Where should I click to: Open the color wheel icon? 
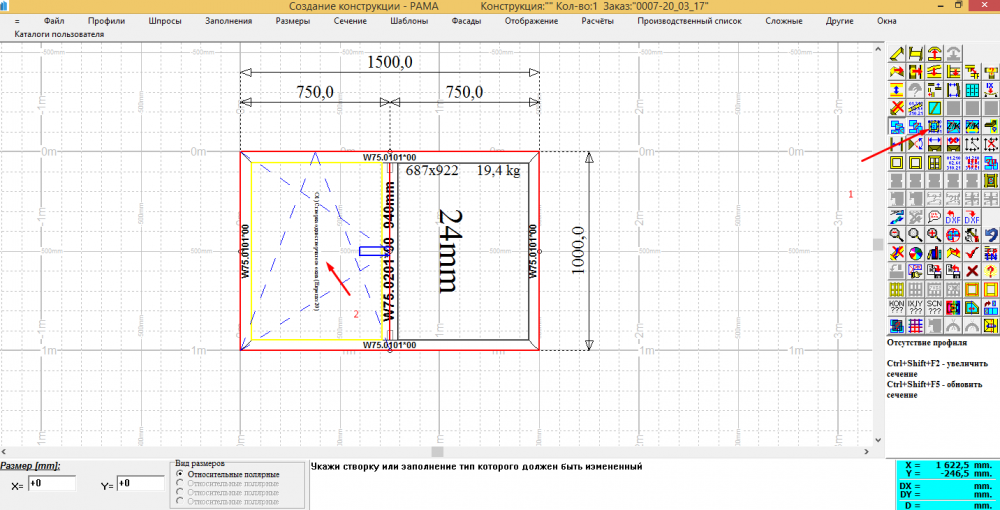[x=915, y=252]
